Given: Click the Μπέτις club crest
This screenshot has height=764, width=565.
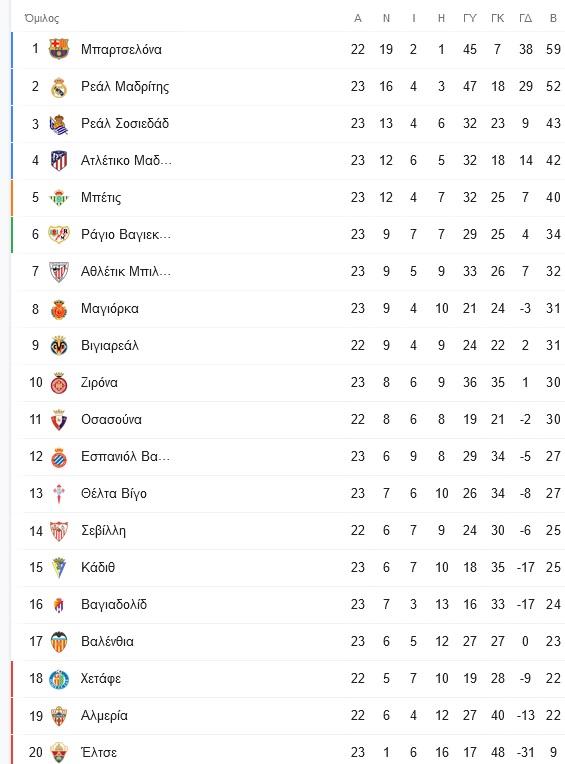Looking at the screenshot, I should tap(59, 198).
